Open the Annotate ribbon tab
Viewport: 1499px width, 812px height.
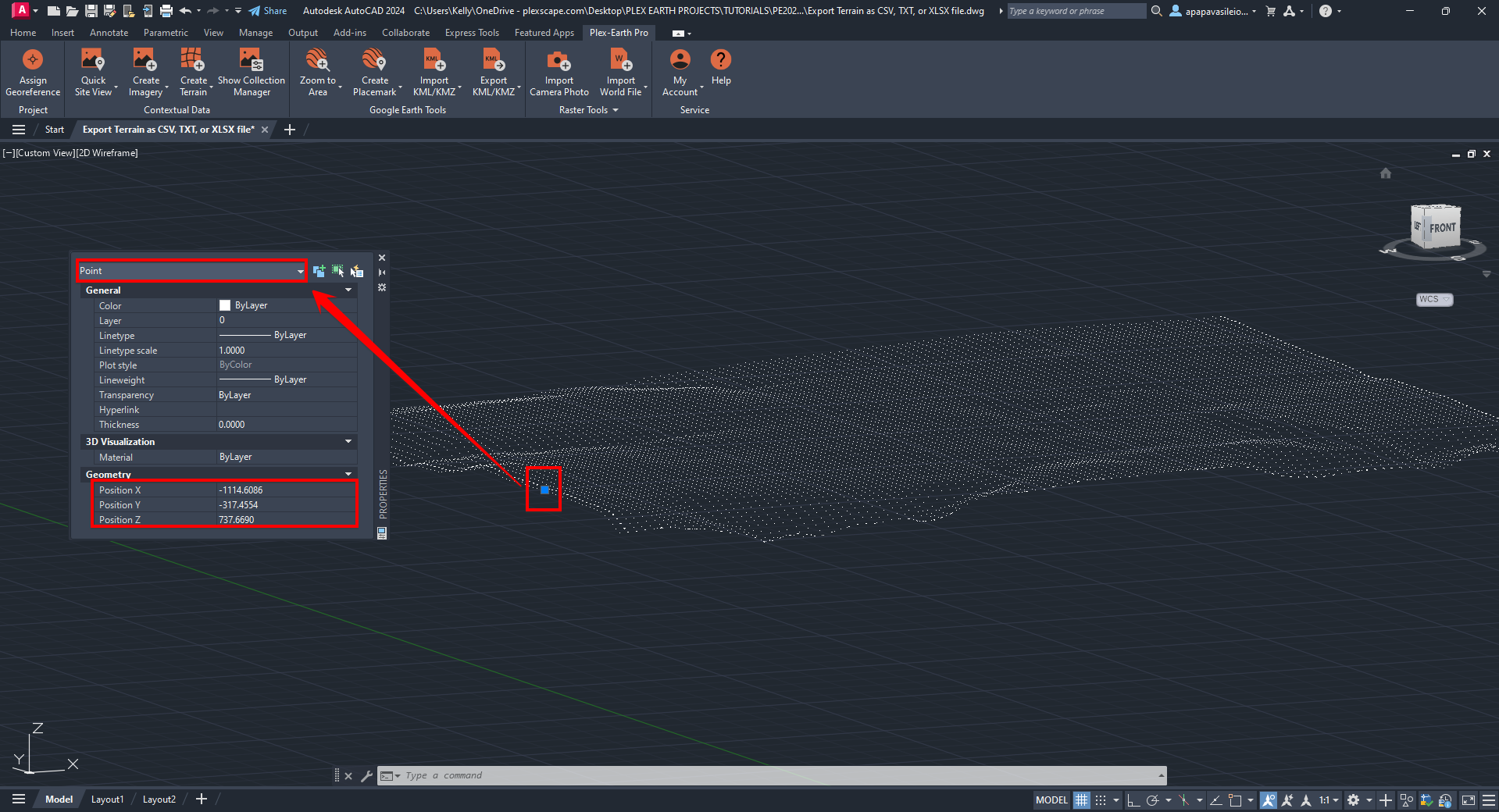[109, 33]
